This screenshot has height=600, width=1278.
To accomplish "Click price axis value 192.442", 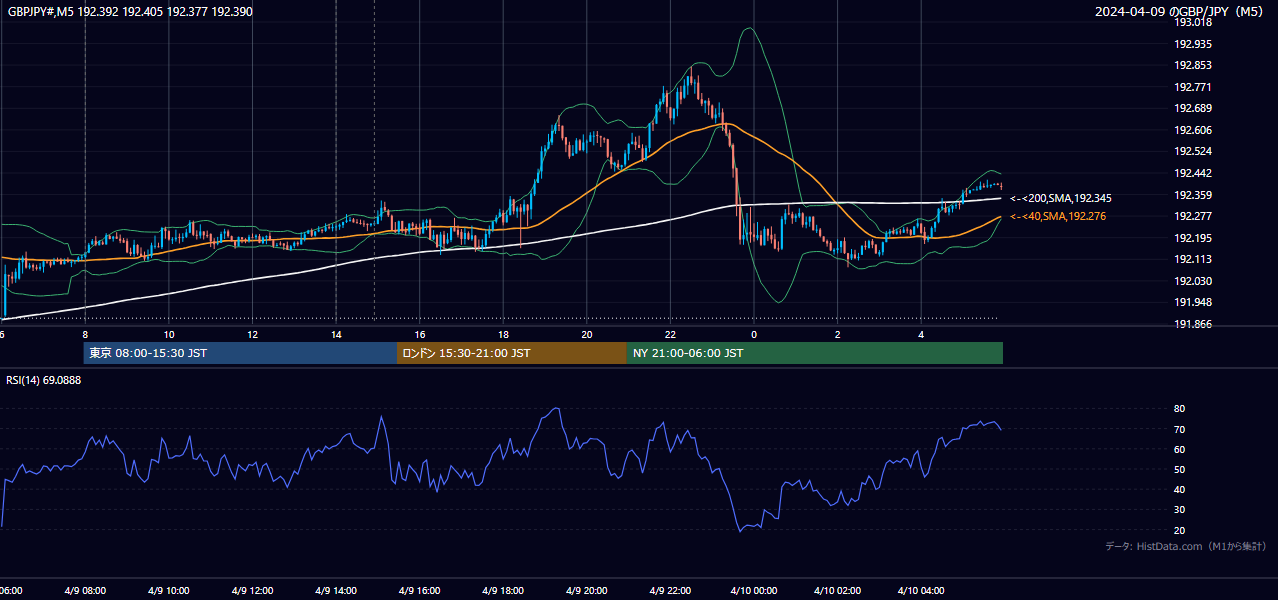I will coord(1192,173).
